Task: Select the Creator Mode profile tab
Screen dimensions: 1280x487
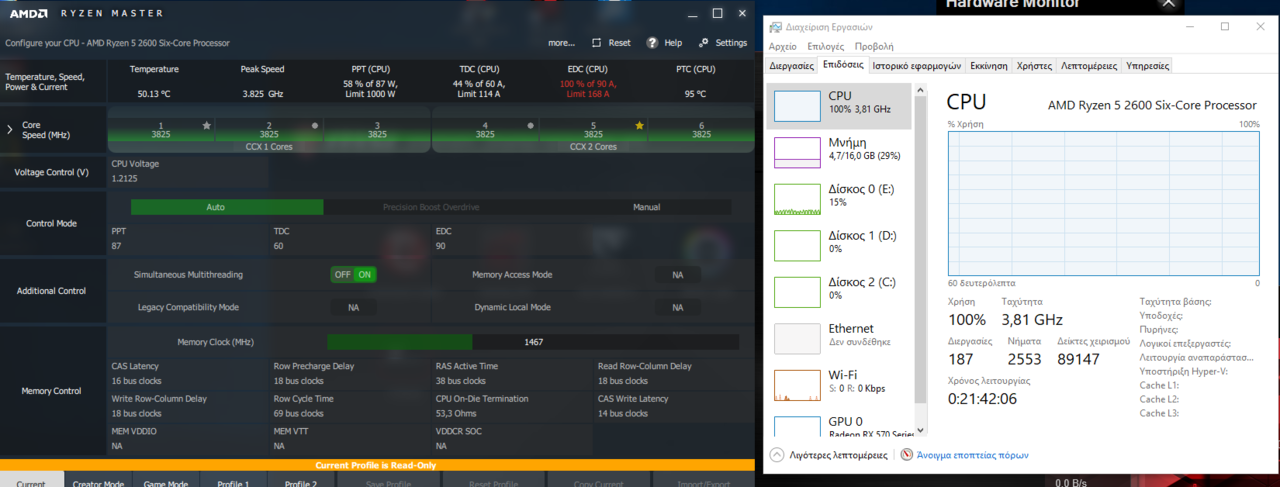Action: 97,480
